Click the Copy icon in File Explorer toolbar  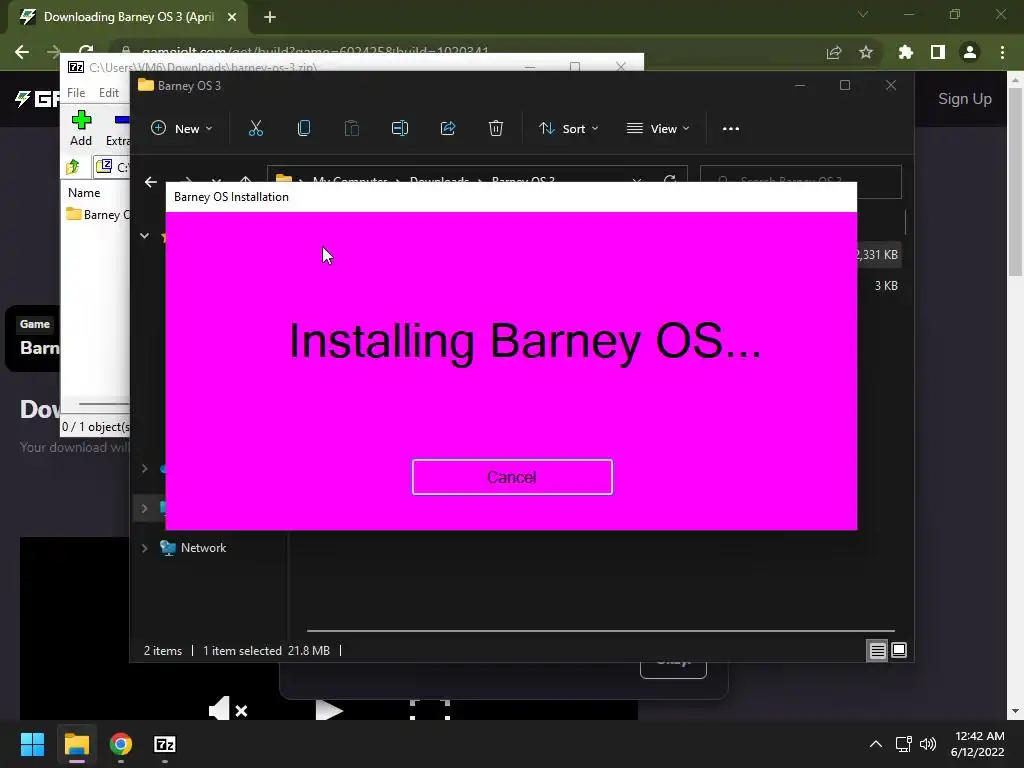pyautogui.click(x=304, y=129)
